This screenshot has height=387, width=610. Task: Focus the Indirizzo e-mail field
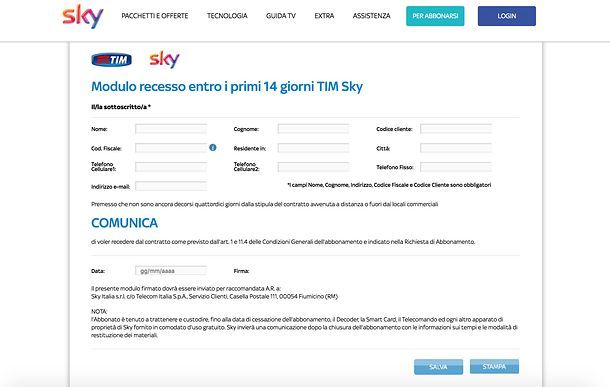[x=171, y=186]
